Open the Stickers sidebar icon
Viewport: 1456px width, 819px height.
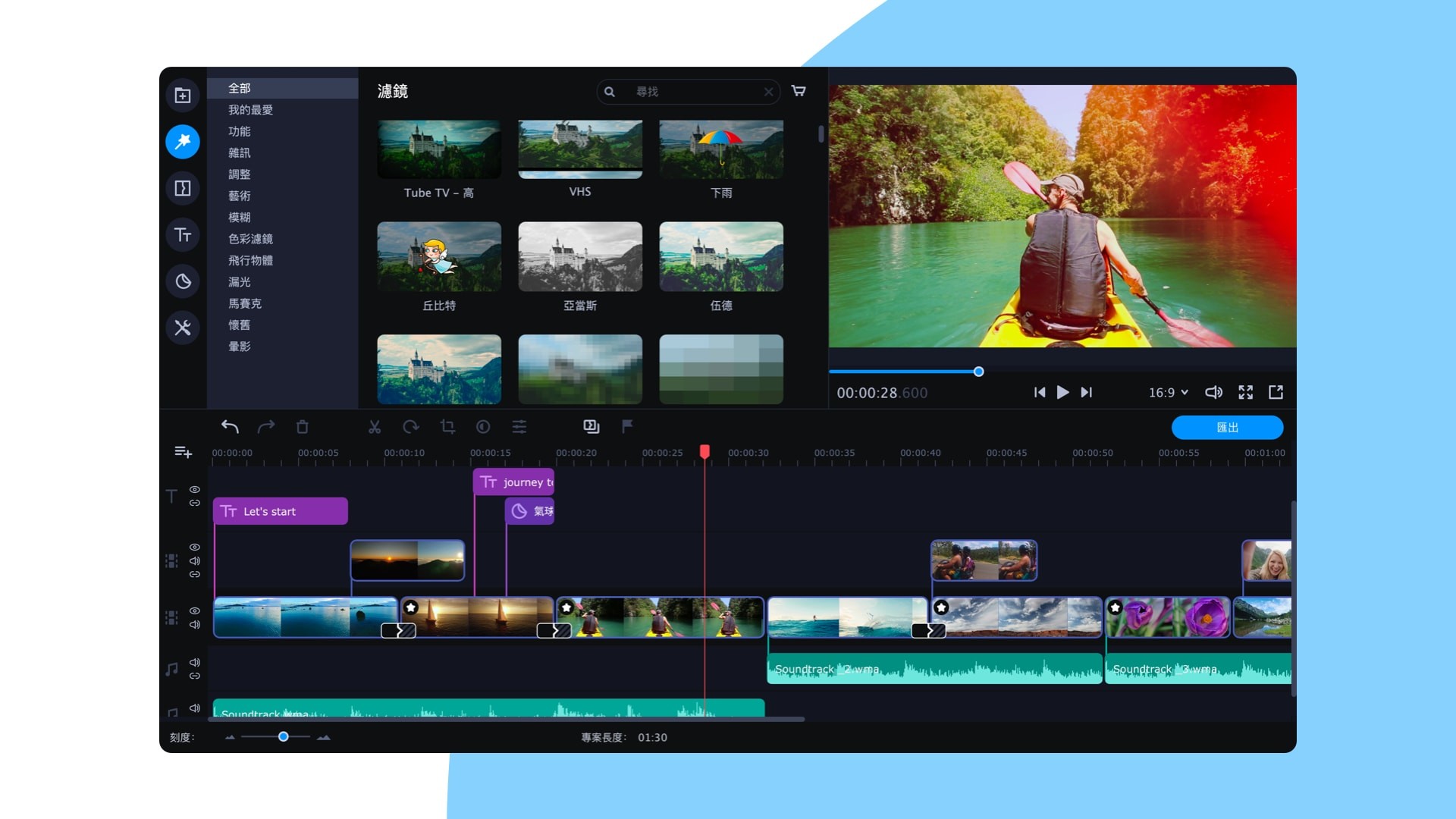183,281
